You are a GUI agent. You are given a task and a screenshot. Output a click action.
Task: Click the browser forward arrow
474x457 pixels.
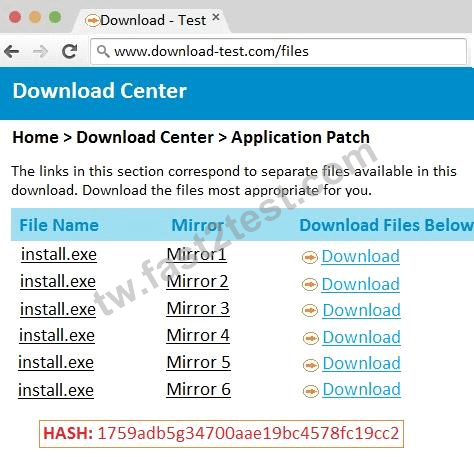click(x=40, y=52)
